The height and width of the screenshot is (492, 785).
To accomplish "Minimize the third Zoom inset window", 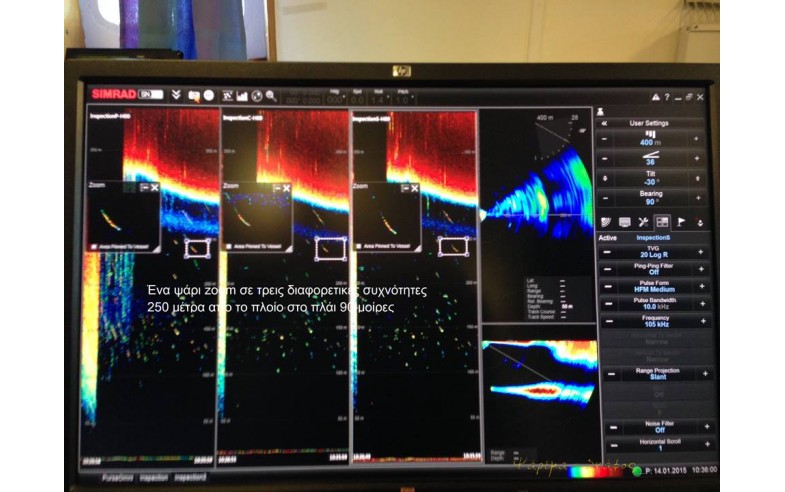I will coord(405,188).
